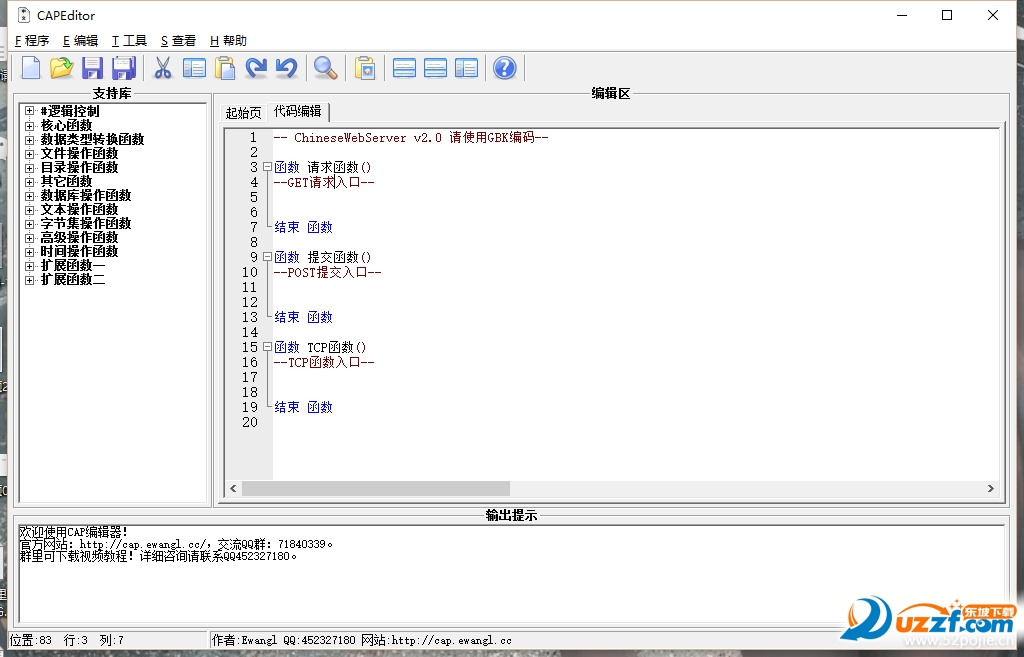Screen dimensions: 1024x657
Task: Click the clipboard icon right of the magnifier
Action: pos(365,68)
